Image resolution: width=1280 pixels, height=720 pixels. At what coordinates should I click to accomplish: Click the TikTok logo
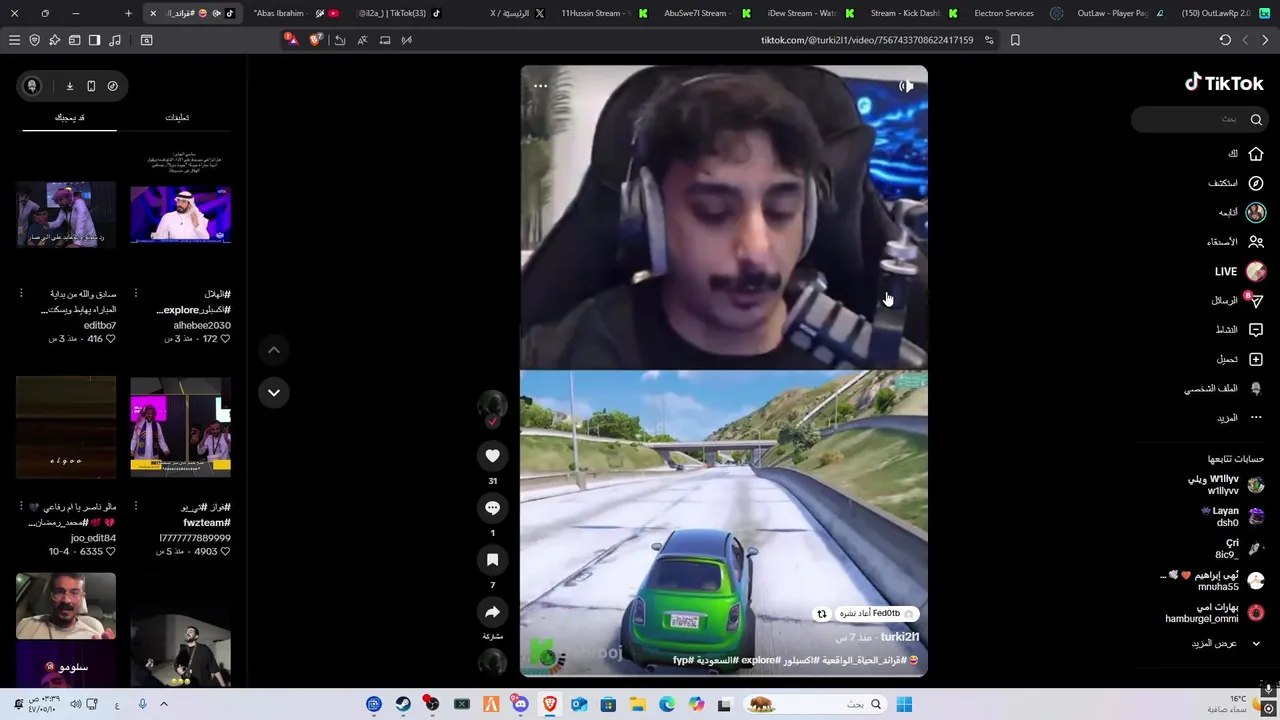coord(1224,83)
